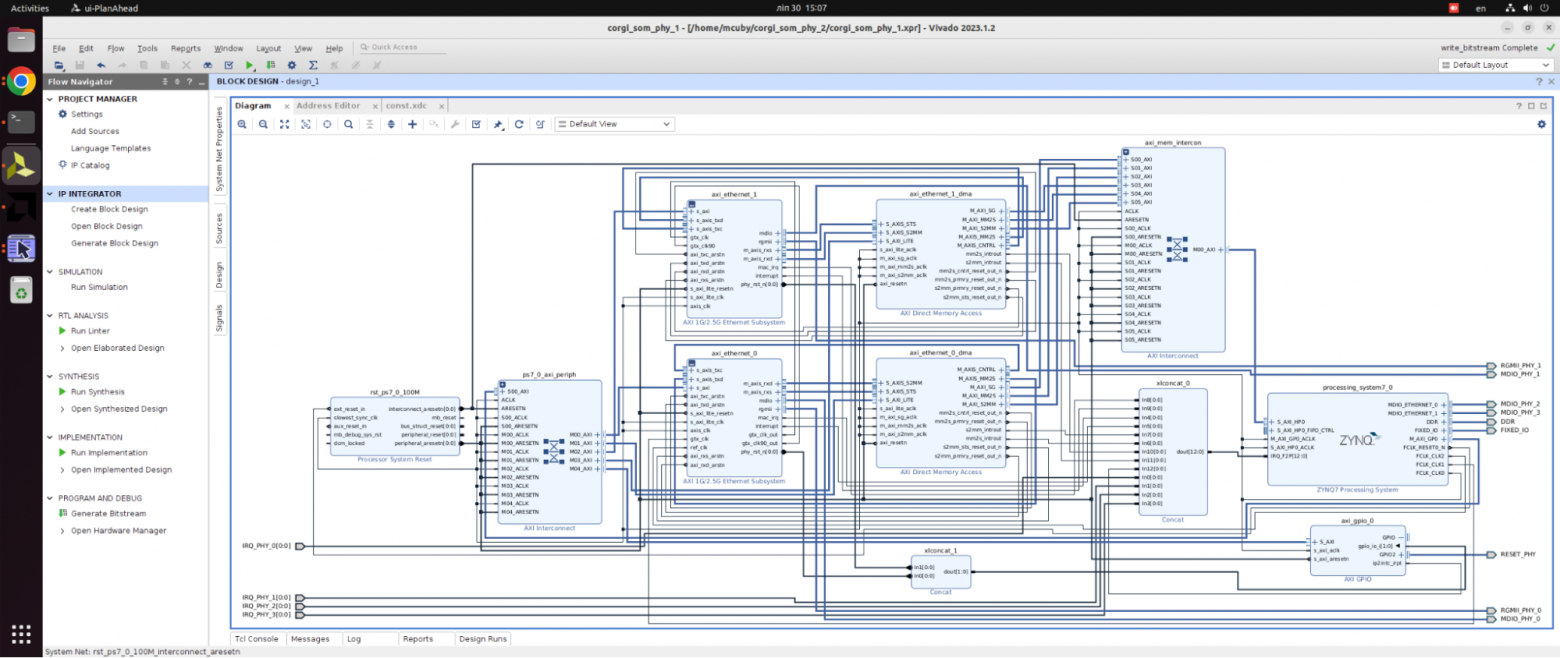Image resolution: width=1560 pixels, height=658 pixels.
Task: Switch to the const.xdc tab
Action: (x=406, y=106)
